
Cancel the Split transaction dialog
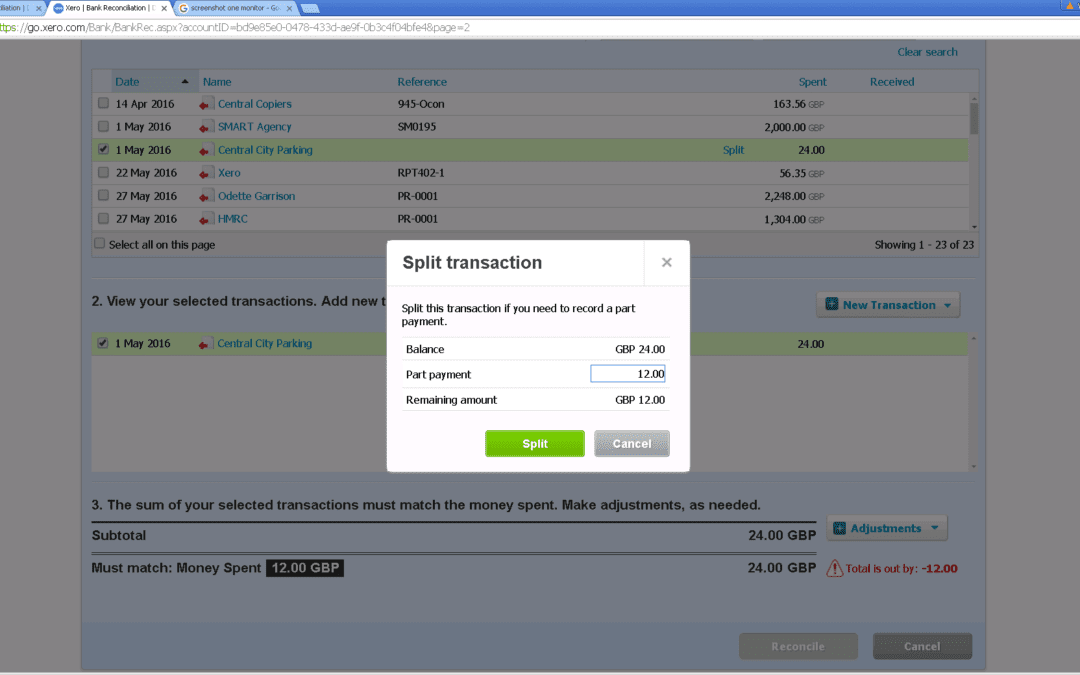click(x=632, y=444)
